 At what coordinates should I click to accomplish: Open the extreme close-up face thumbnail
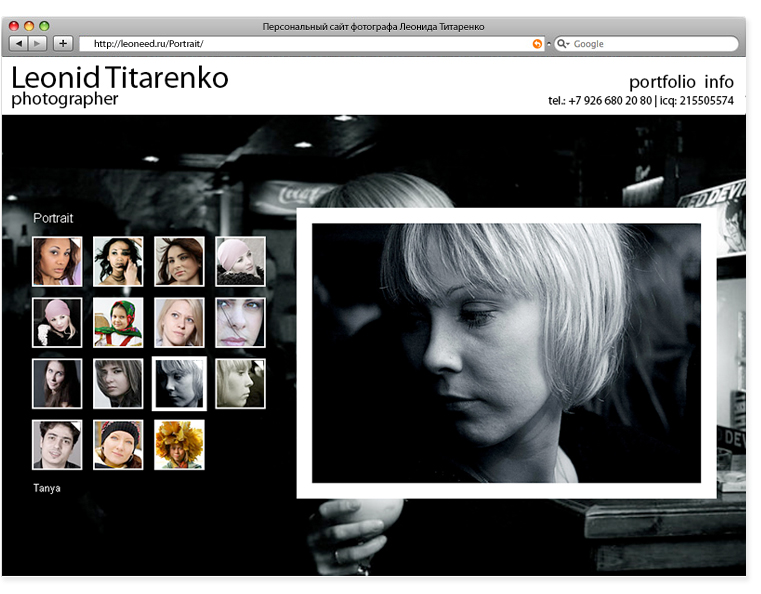tap(240, 322)
